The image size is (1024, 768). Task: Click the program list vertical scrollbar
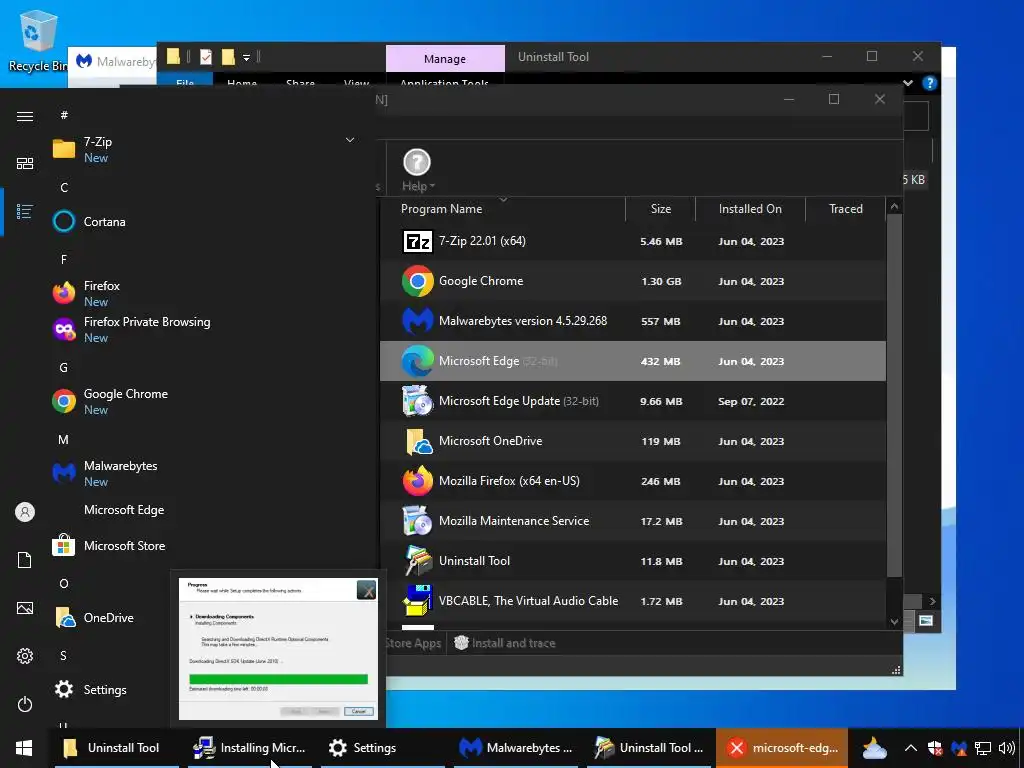894,395
